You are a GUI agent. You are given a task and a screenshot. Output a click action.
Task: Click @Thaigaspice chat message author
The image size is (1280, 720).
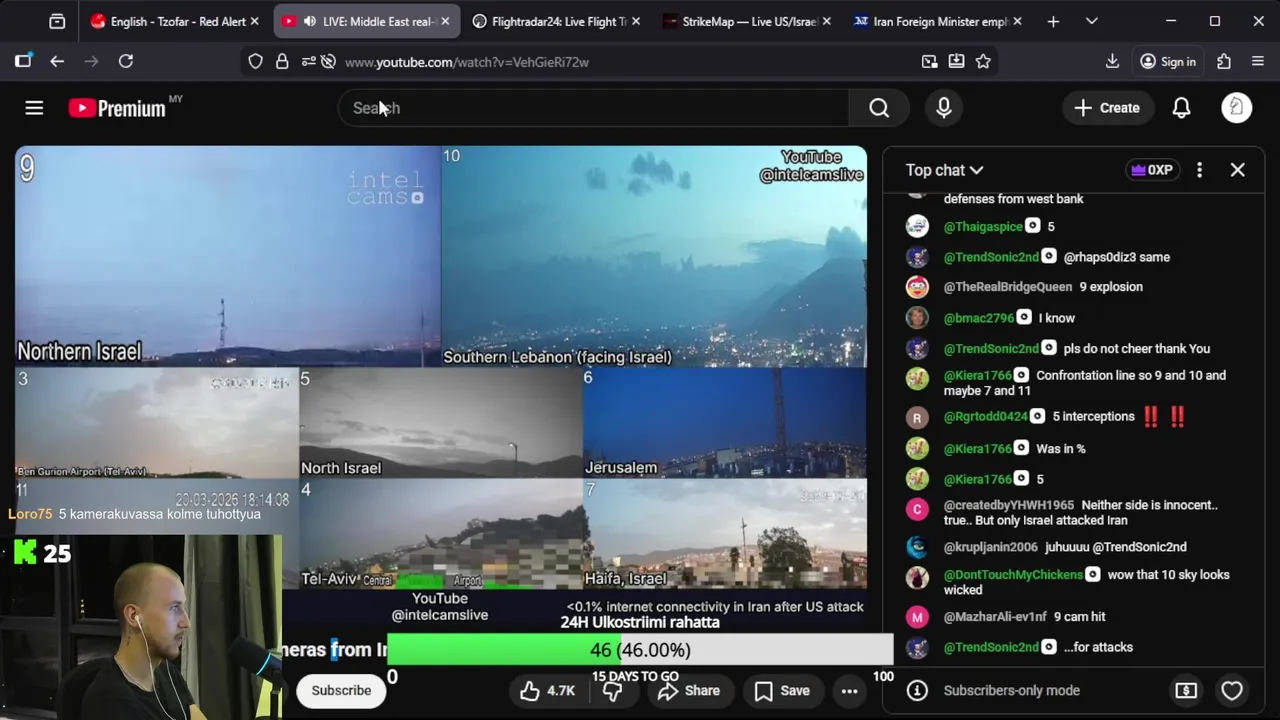[x=983, y=227]
